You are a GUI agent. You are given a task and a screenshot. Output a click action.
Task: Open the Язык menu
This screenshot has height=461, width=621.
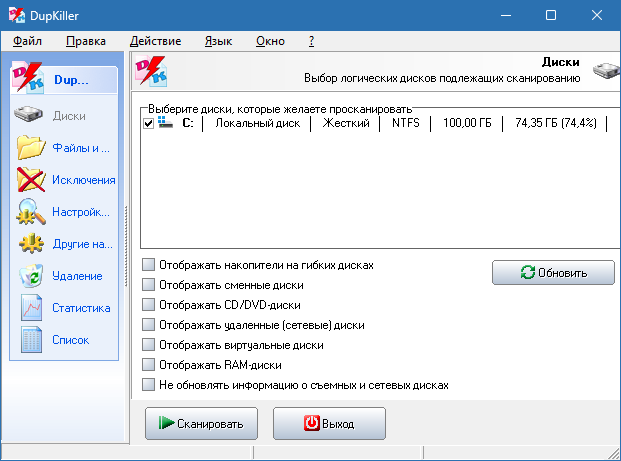point(218,41)
